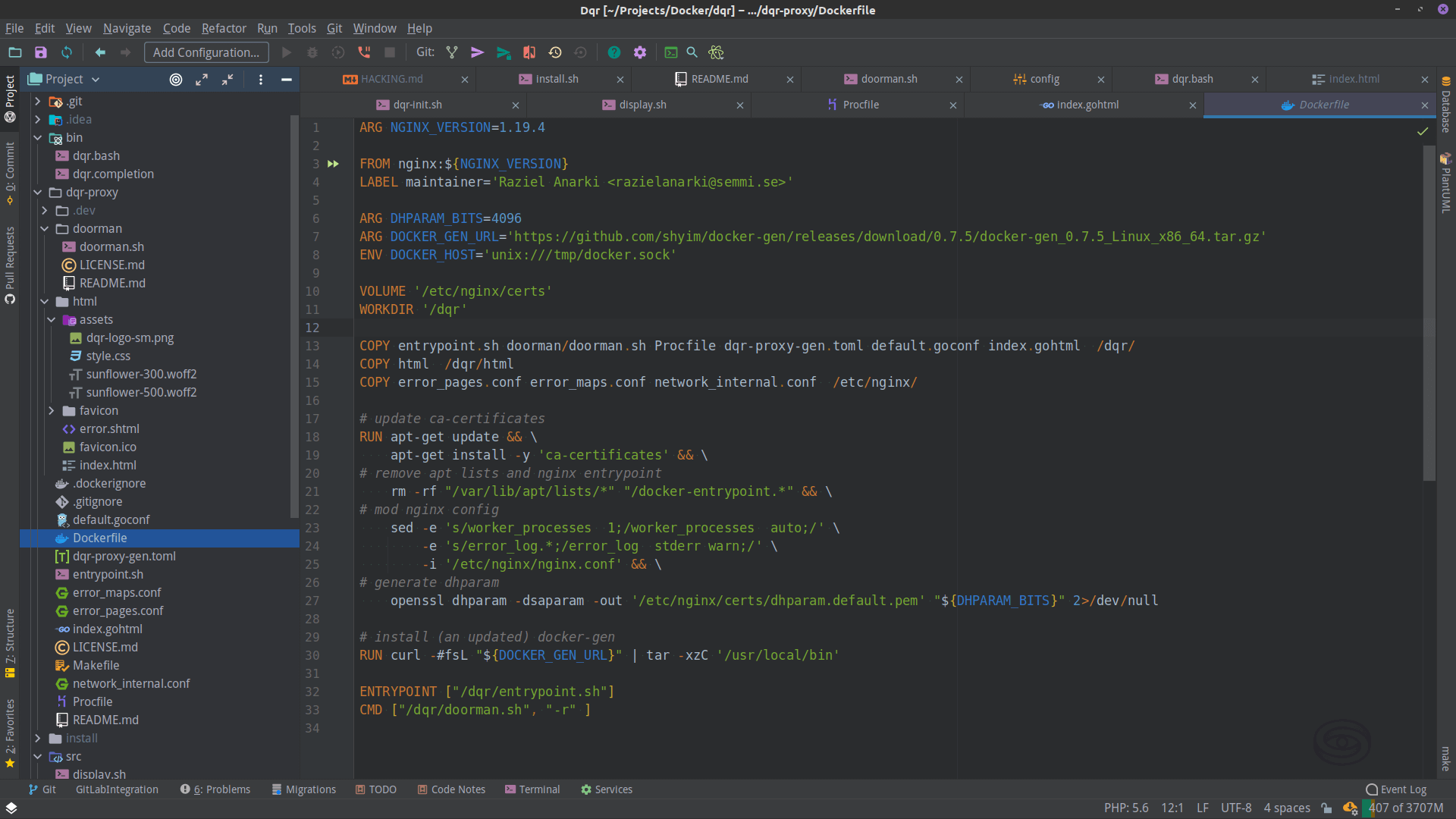Toggle read-only lock icon in status bar
This screenshot has height=819, width=1456.
[1326, 808]
